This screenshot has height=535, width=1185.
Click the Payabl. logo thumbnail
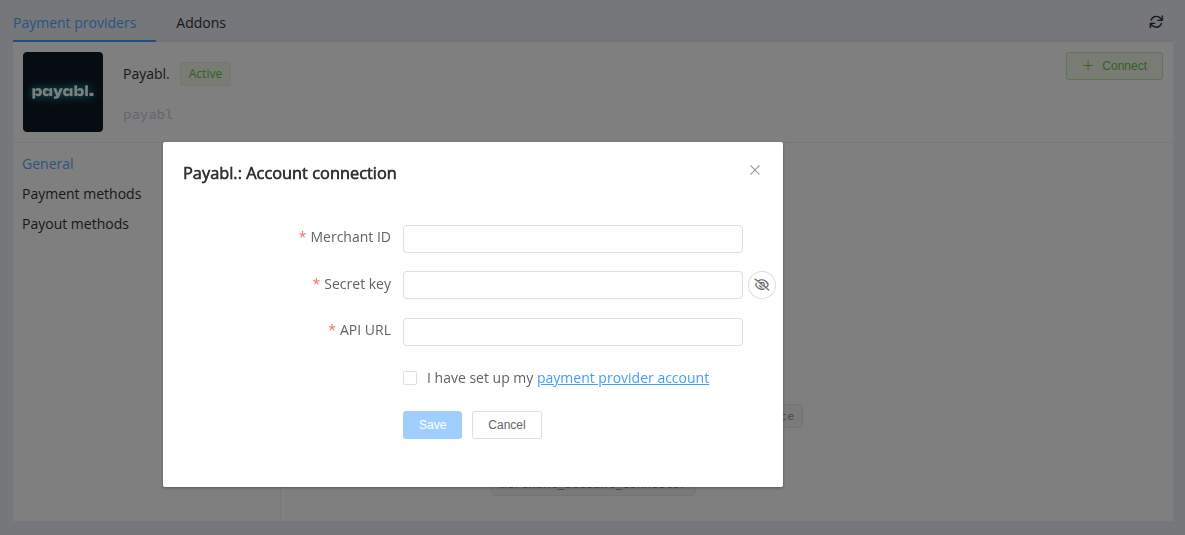click(x=63, y=92)
